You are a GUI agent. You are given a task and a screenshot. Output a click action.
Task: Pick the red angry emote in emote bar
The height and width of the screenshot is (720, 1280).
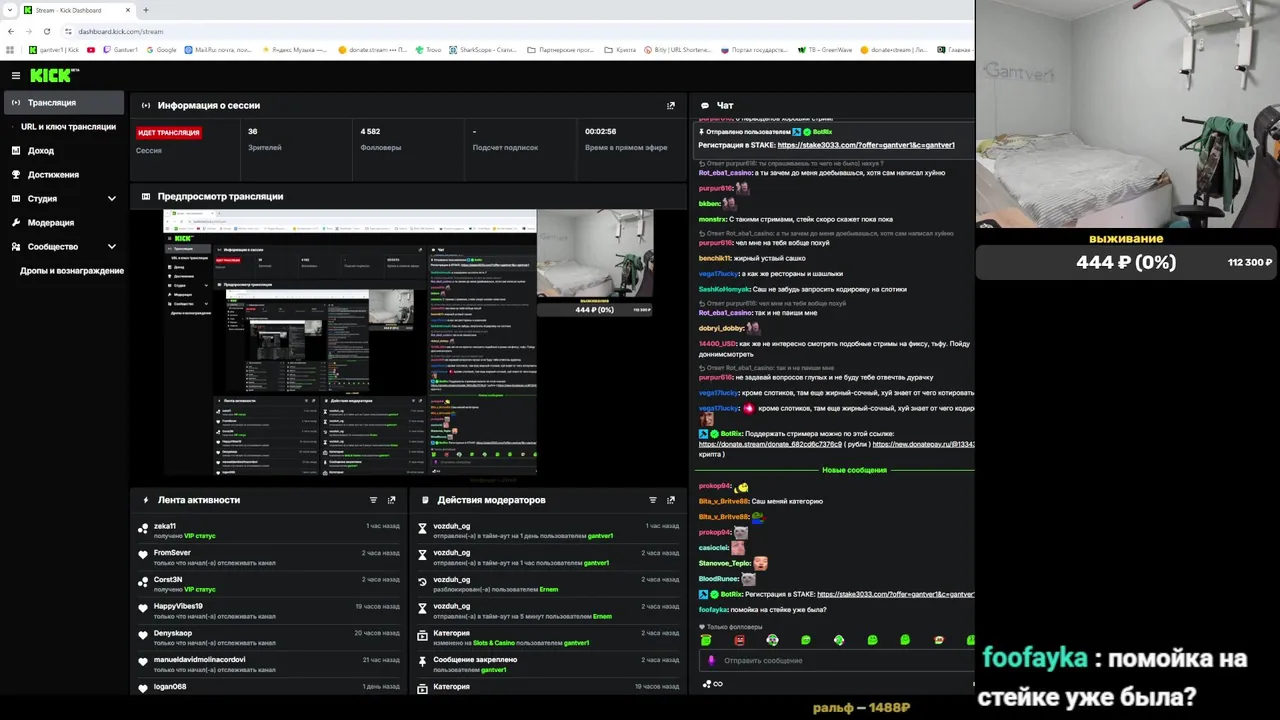(739, 640)
